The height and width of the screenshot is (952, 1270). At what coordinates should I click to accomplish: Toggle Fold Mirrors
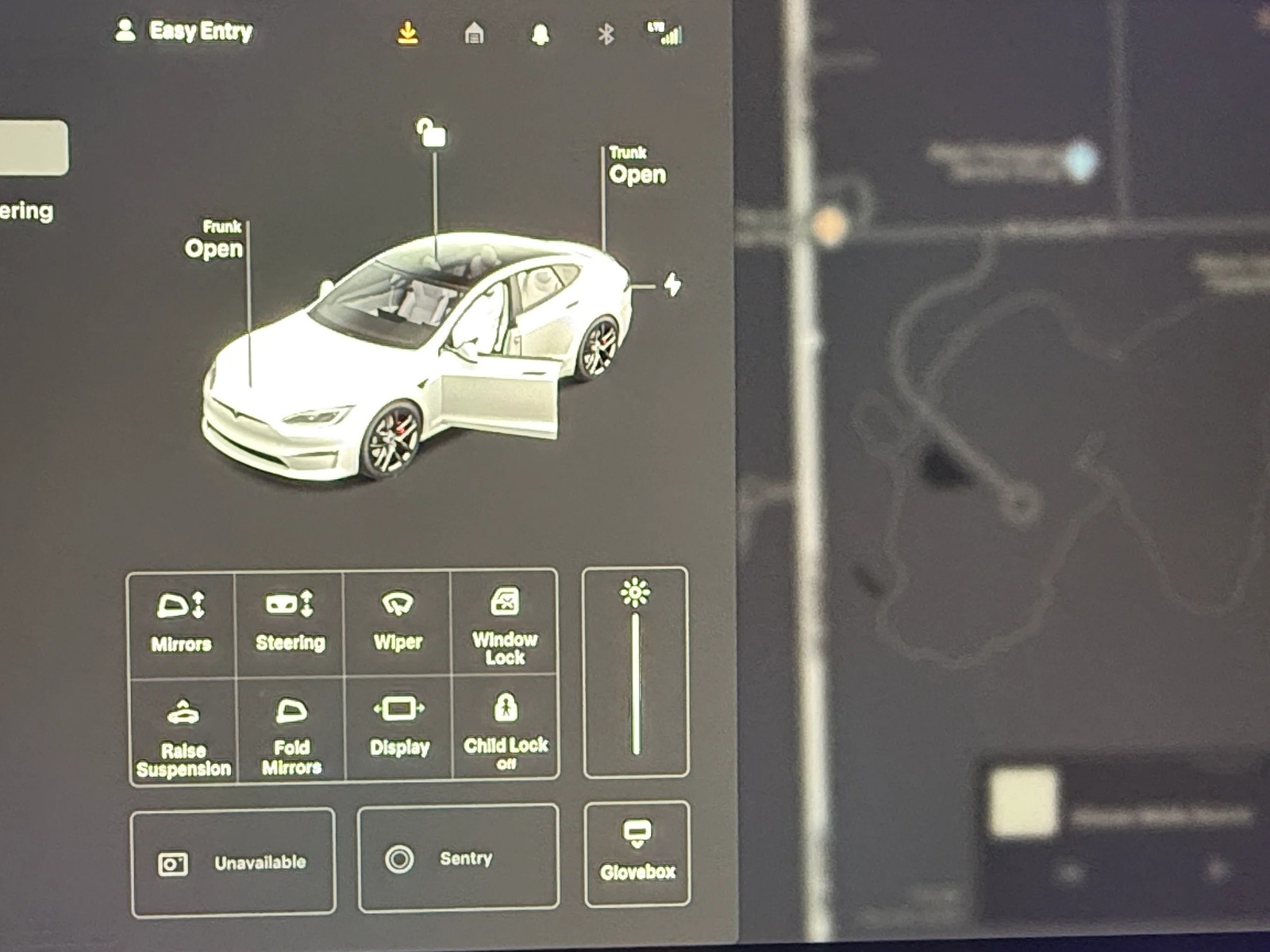[x=291, y=731]
